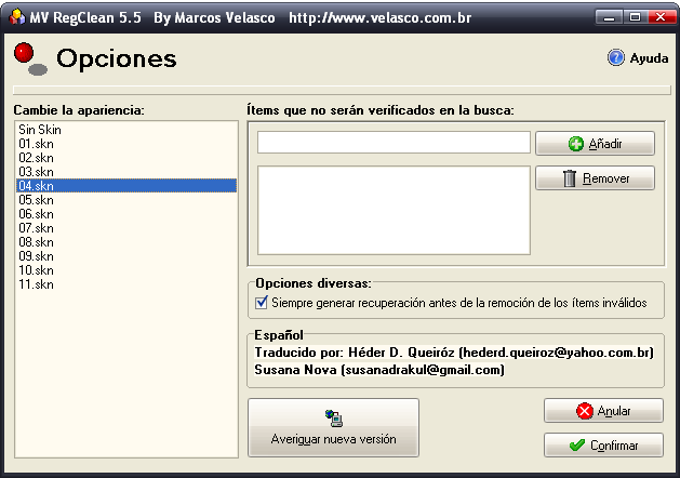Image resolution: width=680 pixels, height=478 pixels.
Task: Select 07.skn skin
Action: coord(126,228)
